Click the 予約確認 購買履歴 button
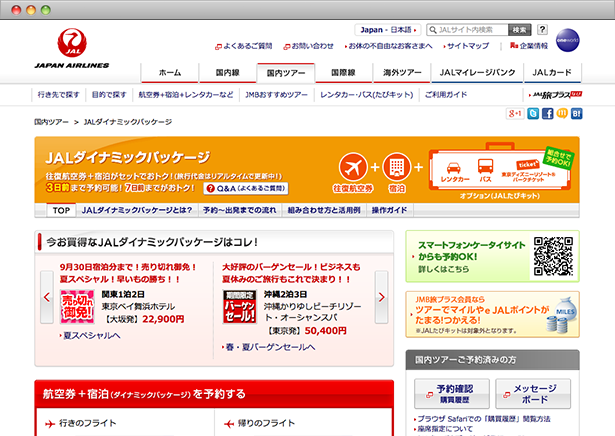Image resolution: width=615 pixels, height=436 pixels. (452, 394)
